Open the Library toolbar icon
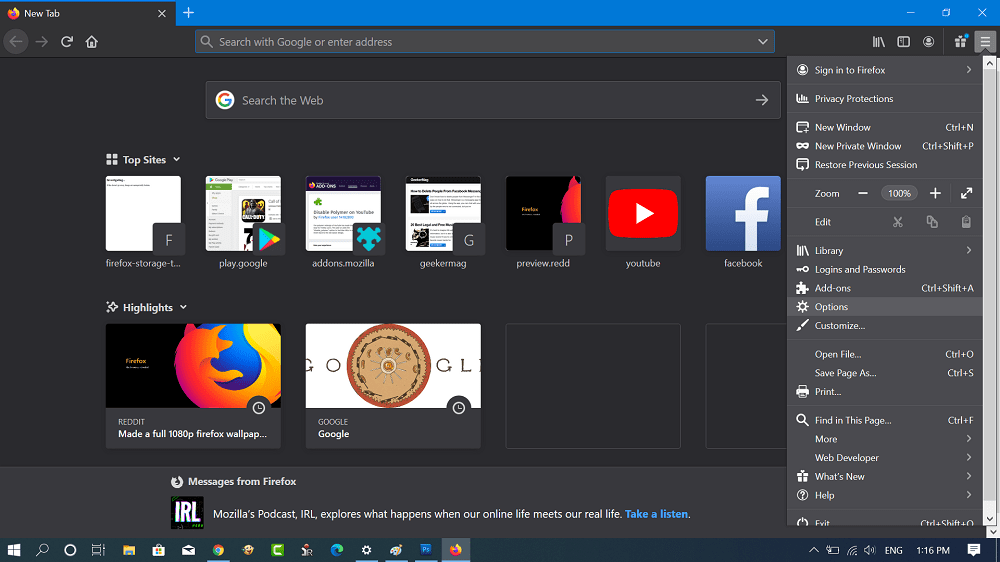Viewport: 1000px width, 562px height. pos(879,42)
